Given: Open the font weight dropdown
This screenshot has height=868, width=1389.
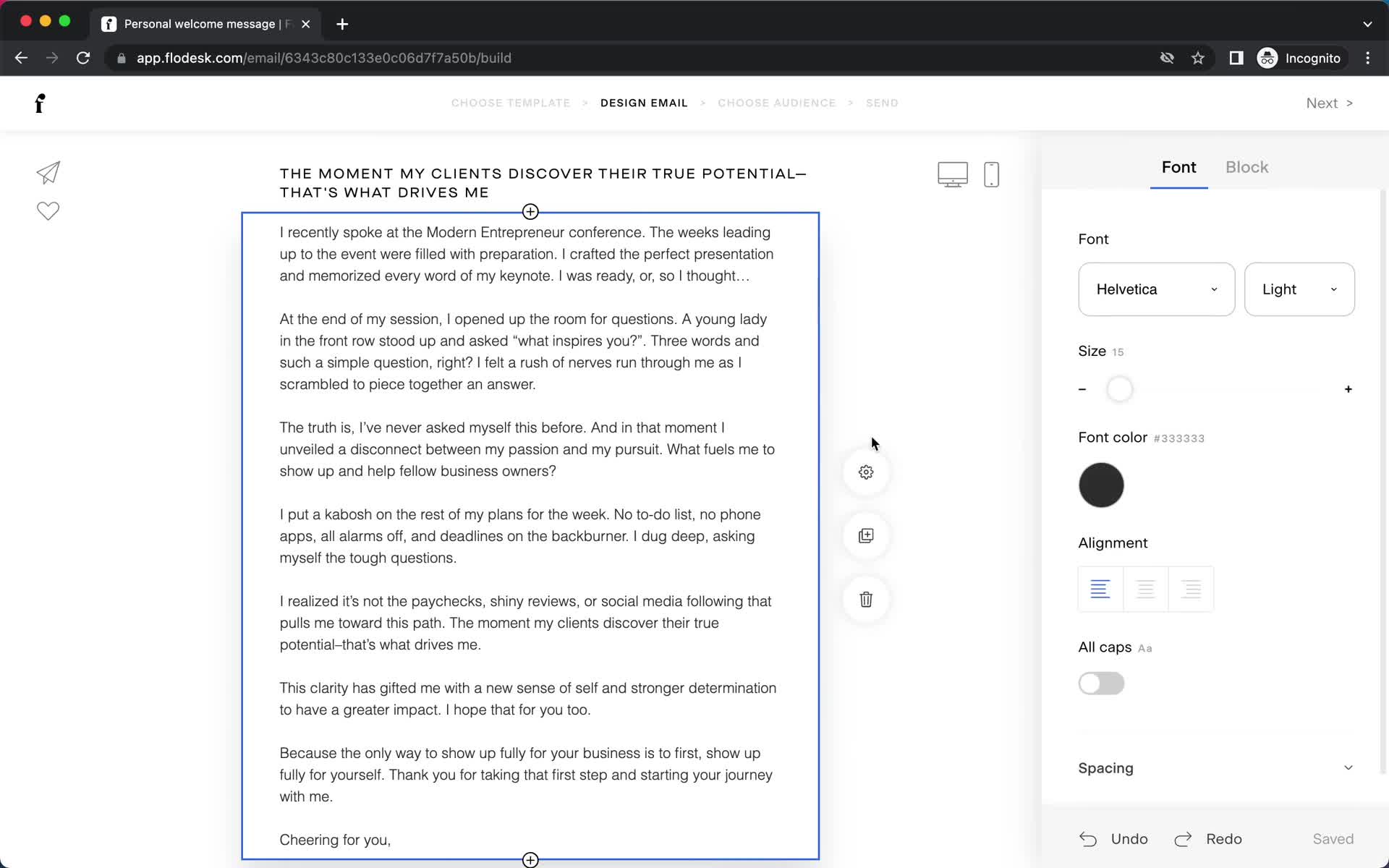Looking at the screenshot, I should (1298, 289).
